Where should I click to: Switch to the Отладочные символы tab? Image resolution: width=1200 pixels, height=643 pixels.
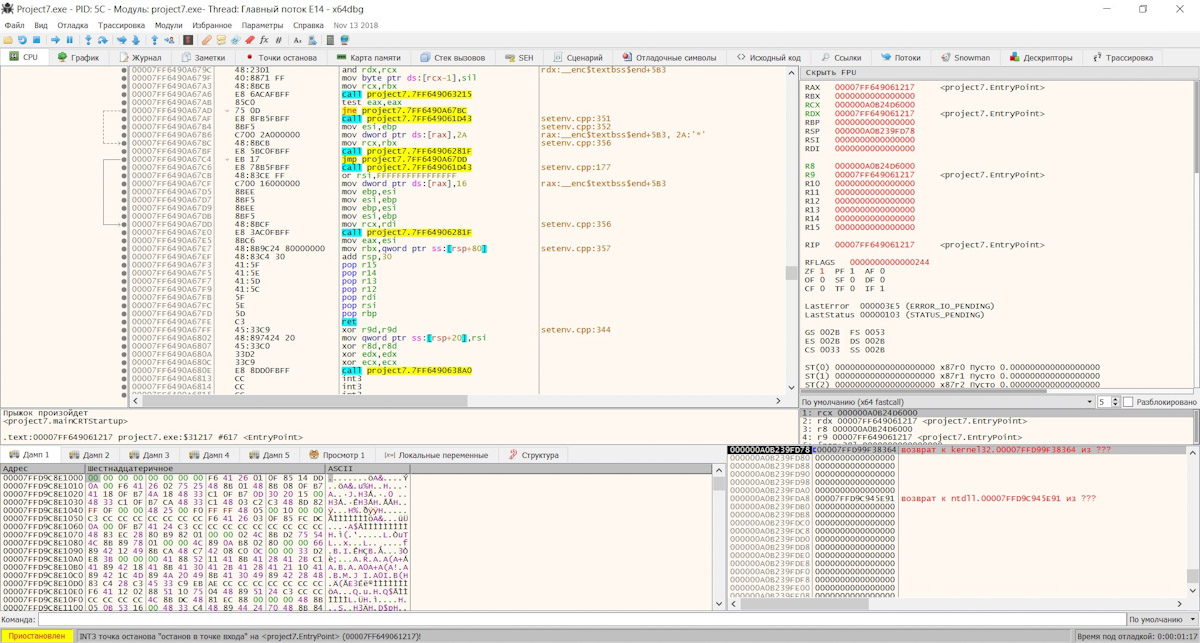[x=668, y=58]
